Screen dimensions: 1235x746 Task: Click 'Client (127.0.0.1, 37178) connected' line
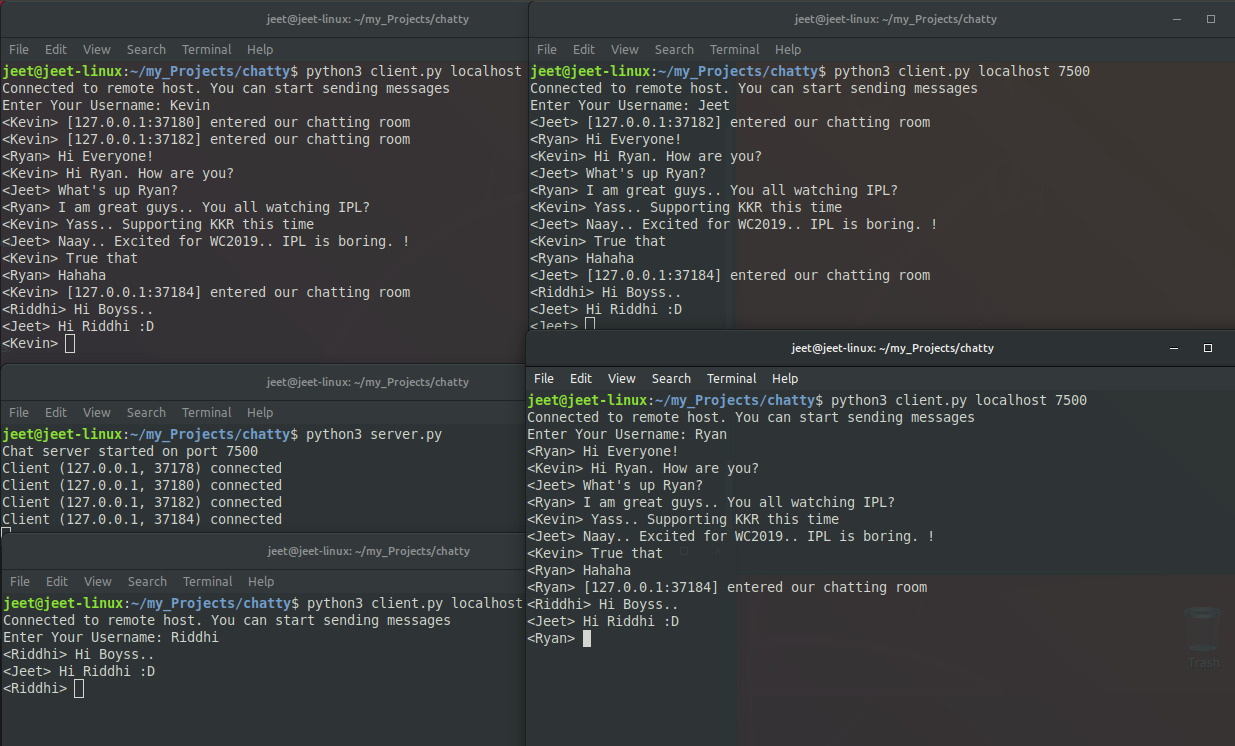142,468
